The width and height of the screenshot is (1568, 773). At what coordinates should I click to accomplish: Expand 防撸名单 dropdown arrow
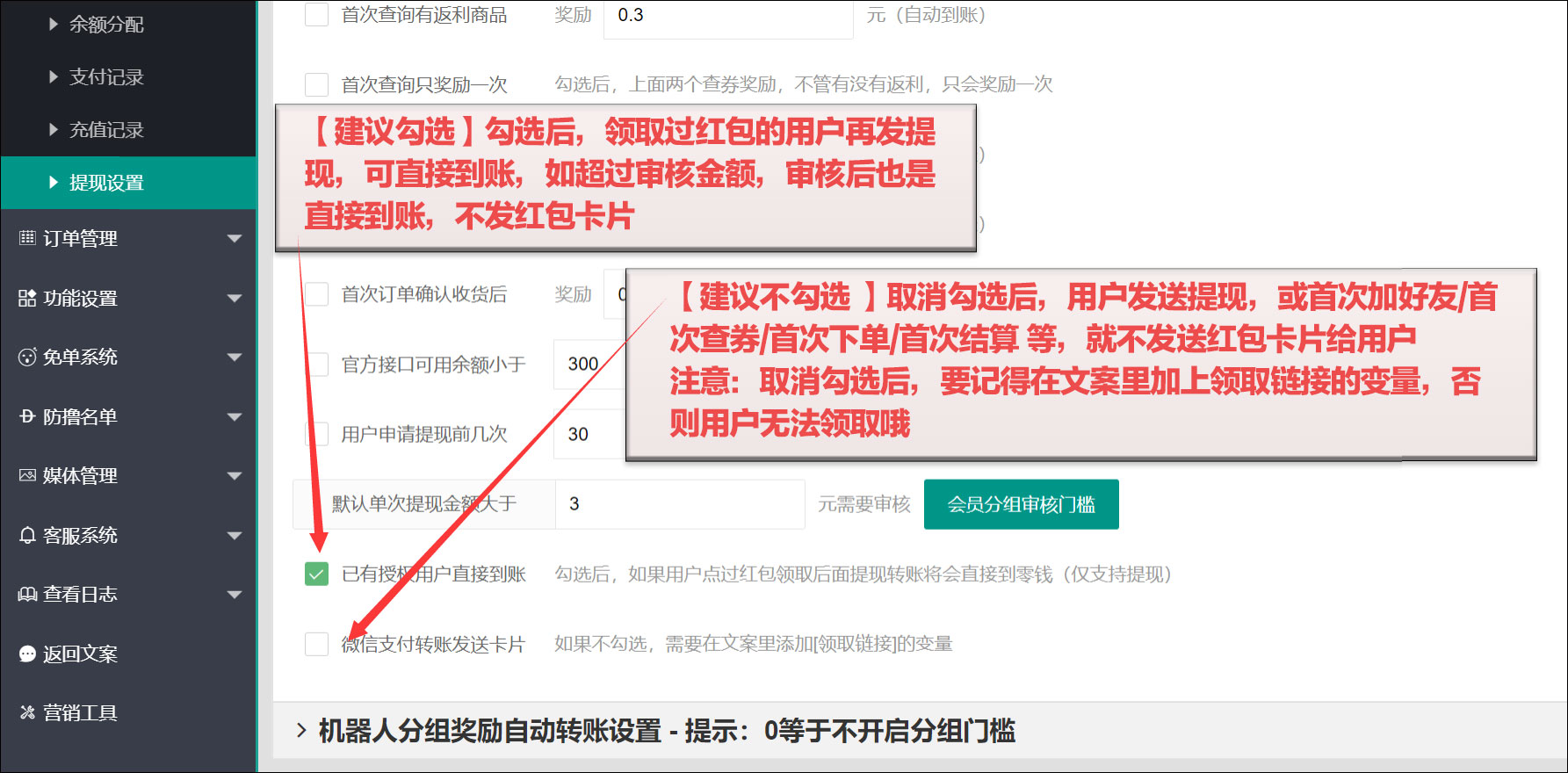click(x=235, y=417)
